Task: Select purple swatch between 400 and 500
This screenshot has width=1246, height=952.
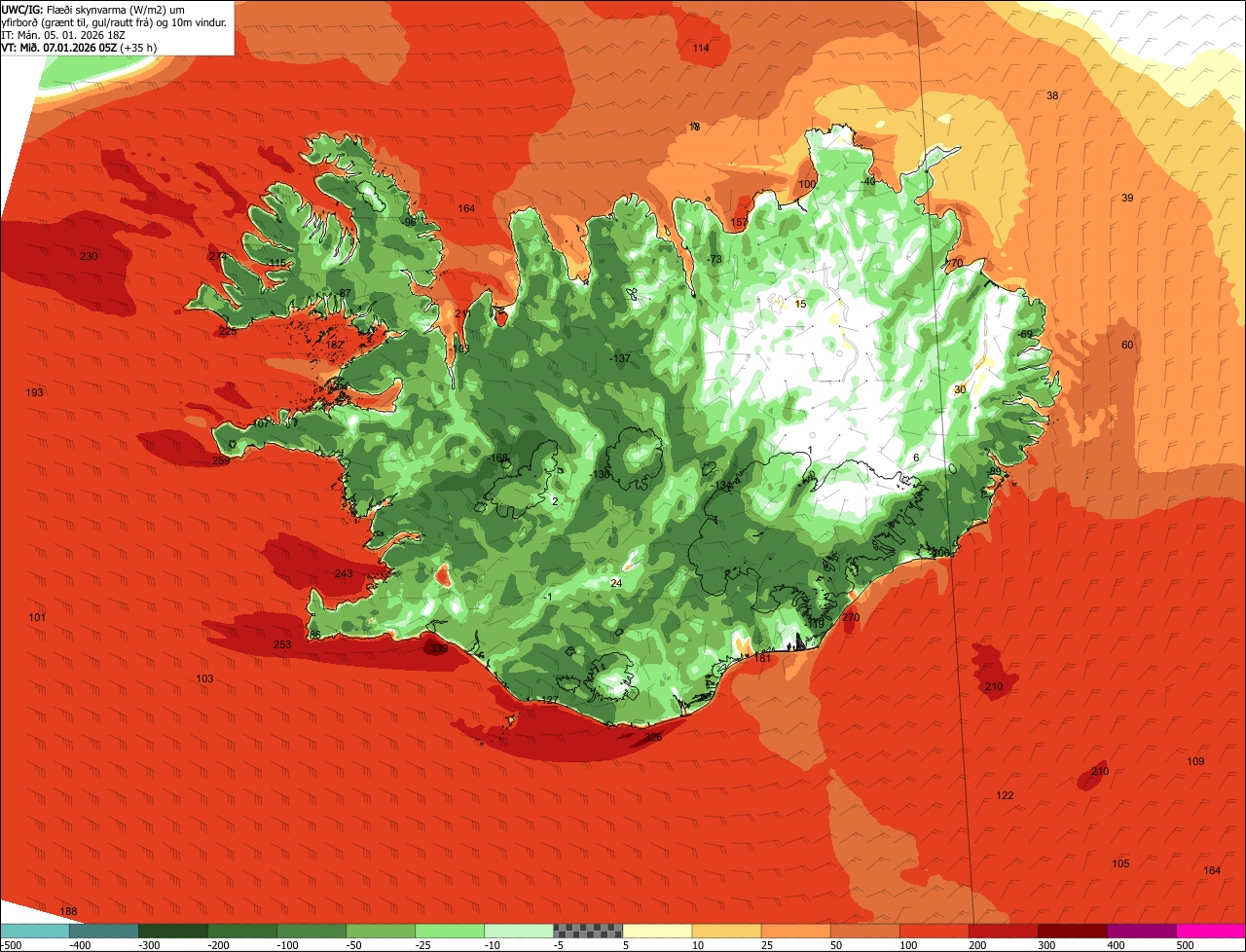Action: point(1141,930)
